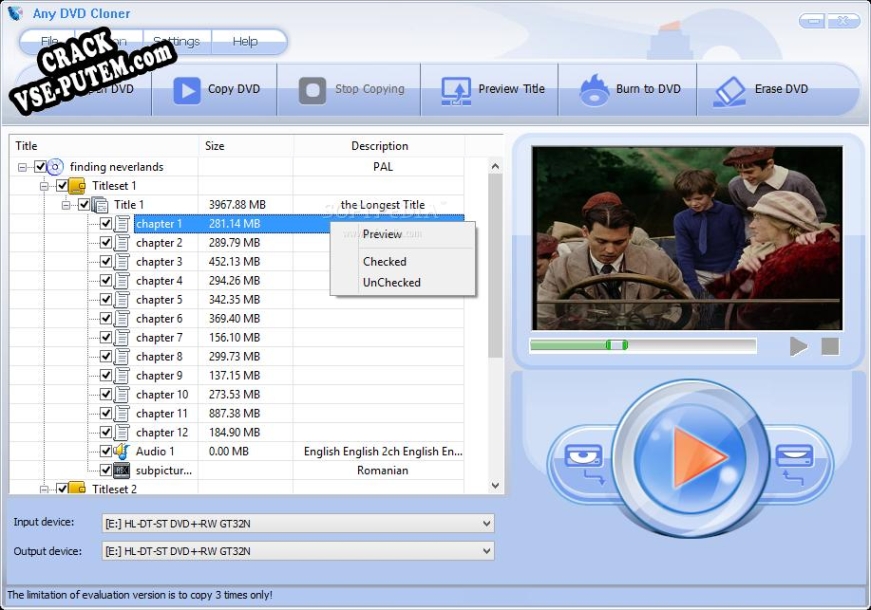Toggle the subpicture checkbox
Screen dimensions: 871x610
pos(106,471)
